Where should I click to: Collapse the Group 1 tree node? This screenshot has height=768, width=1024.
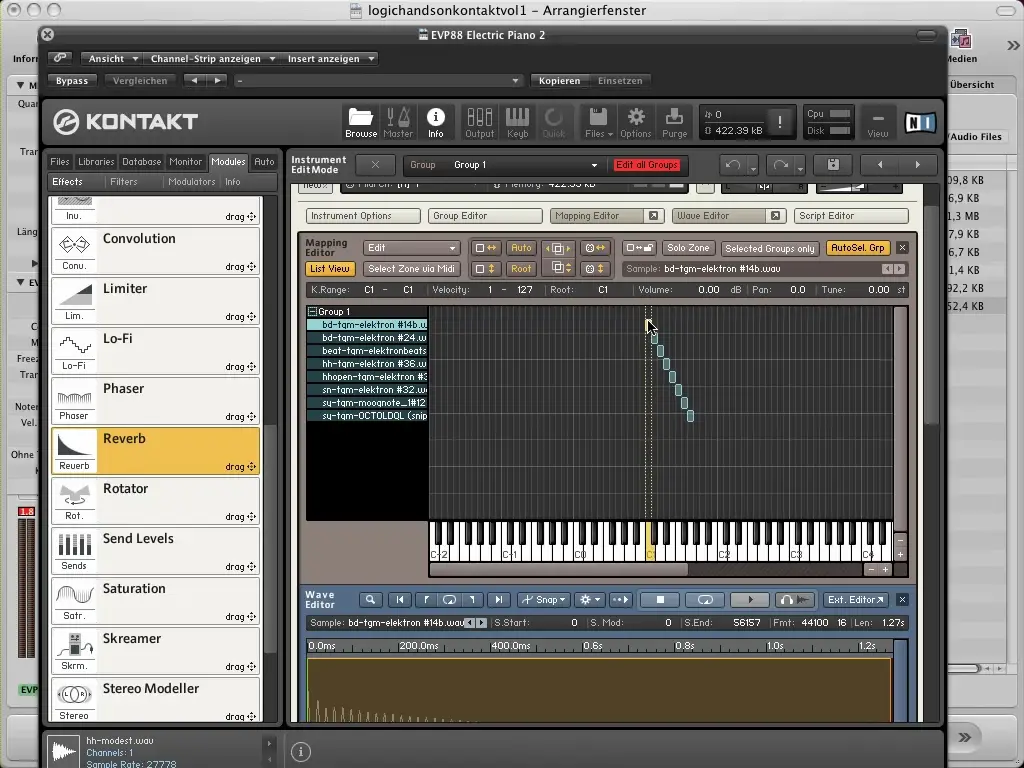312,312
